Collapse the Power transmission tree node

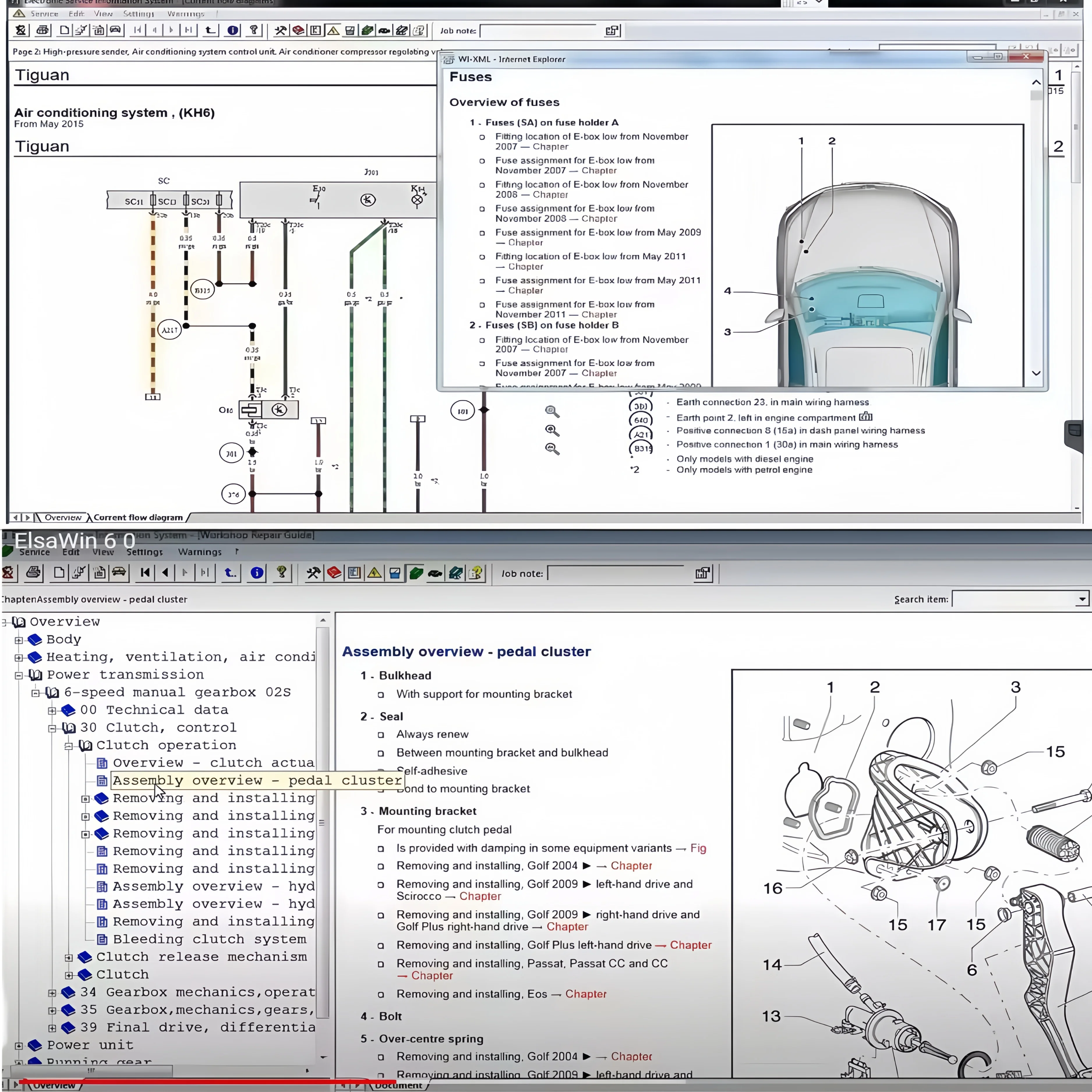pos(19,675)
